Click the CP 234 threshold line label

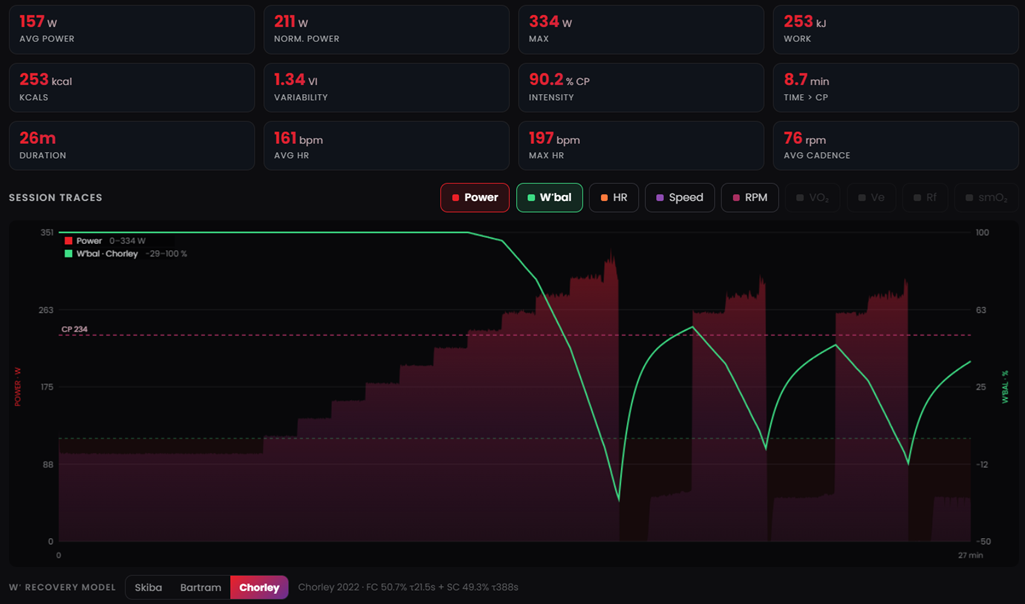[x=75, y=329]
